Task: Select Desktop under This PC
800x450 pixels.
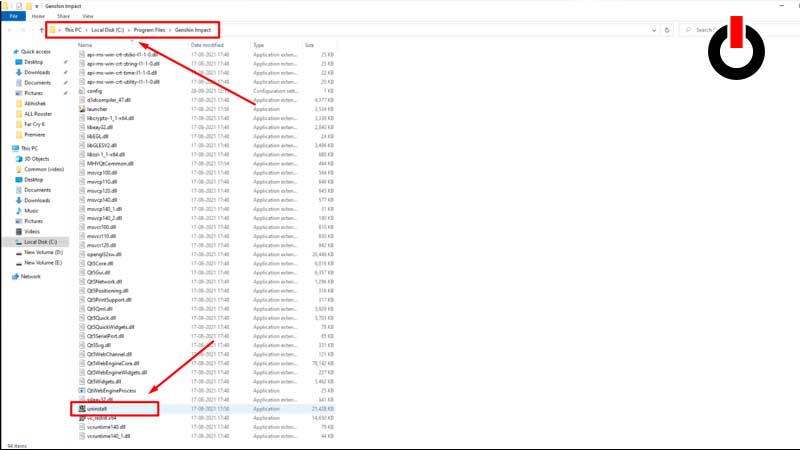Action: [34, 180]
